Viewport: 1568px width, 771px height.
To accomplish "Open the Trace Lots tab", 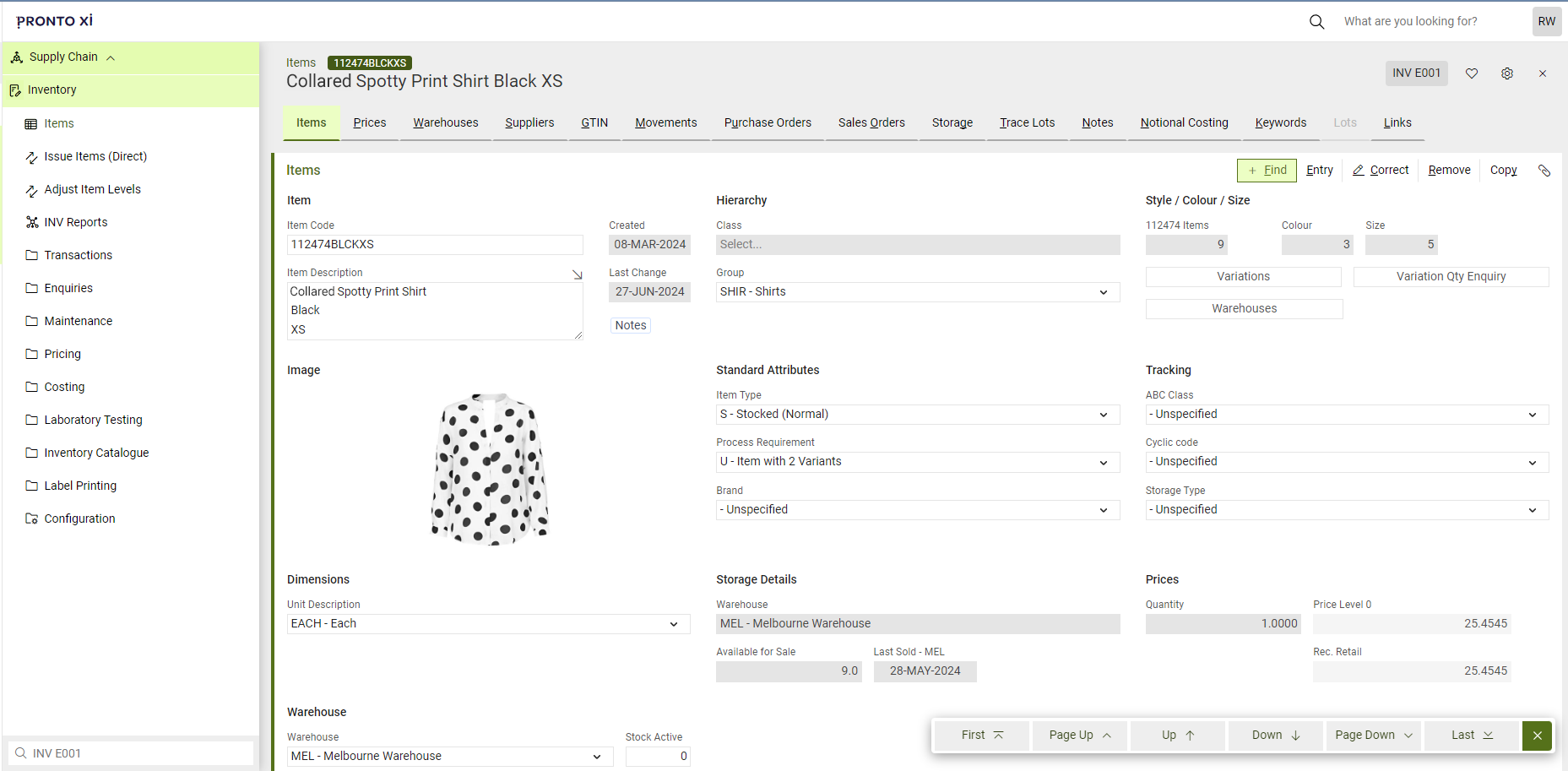I will coord(1027,122).
